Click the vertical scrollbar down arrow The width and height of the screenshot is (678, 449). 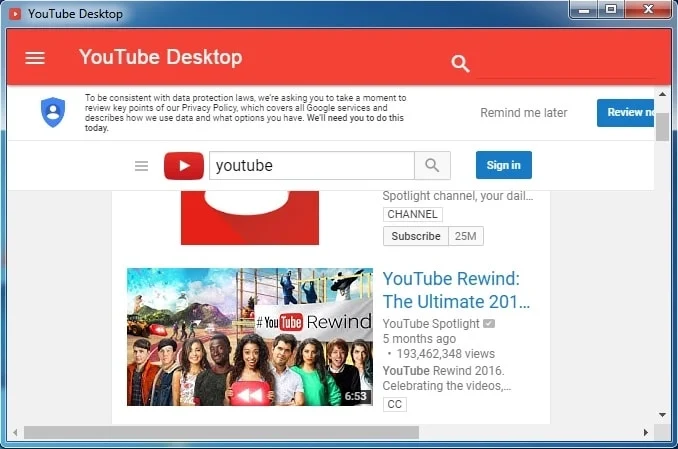coord(662,415)
